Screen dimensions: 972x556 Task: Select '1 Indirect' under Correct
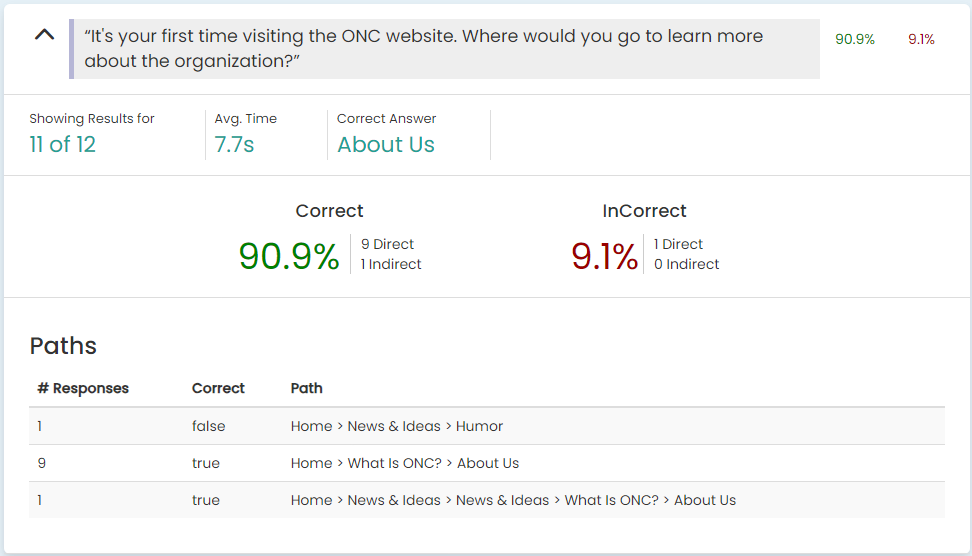391,264
